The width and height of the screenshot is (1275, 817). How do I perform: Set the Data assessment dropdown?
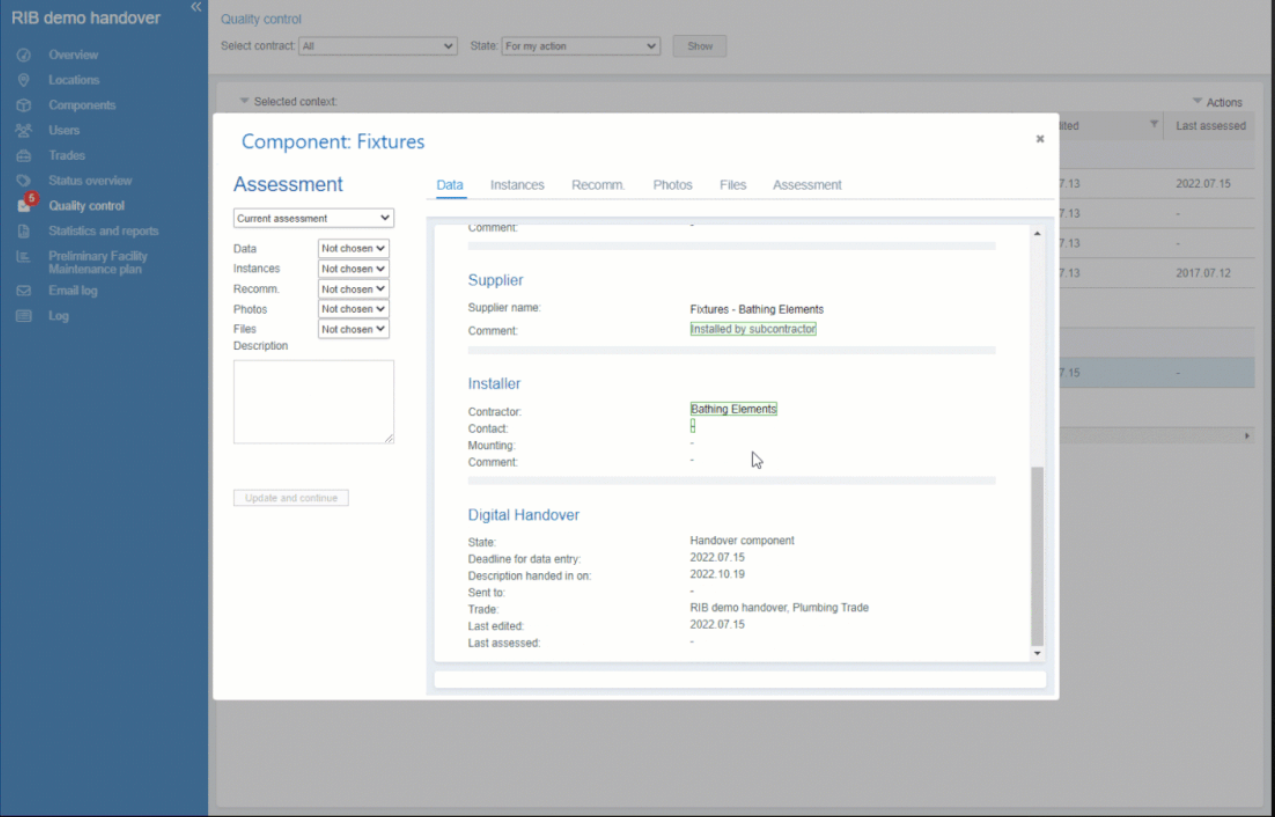pyautogui.click(x=352, y=248)
